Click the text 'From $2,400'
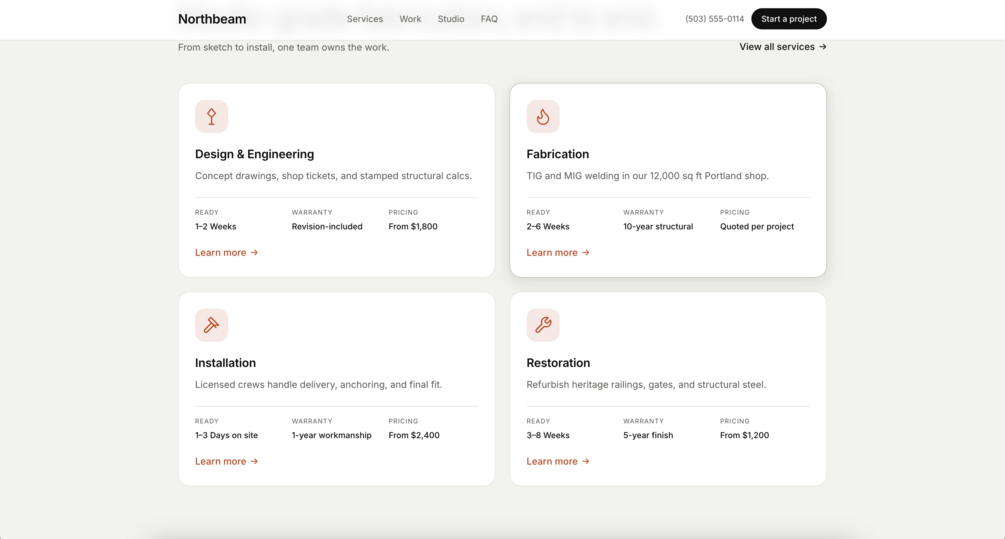This screenshot has height=539, width=1005. [414, 435]
